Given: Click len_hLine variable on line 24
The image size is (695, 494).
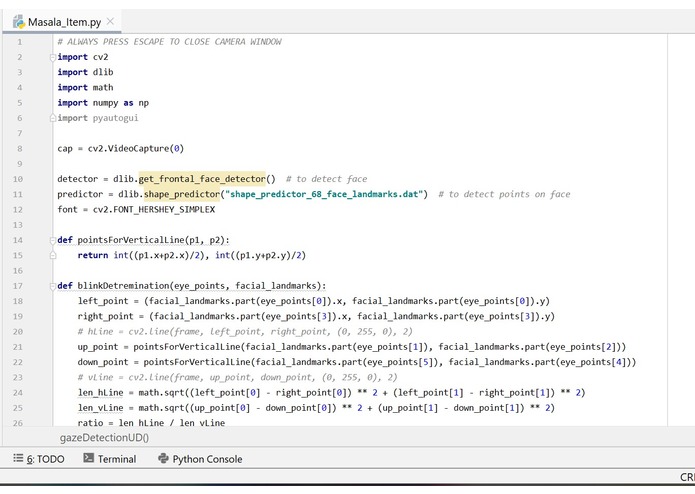Looking at the screenshot, I should pyautogui.click(x=100, y=393).
